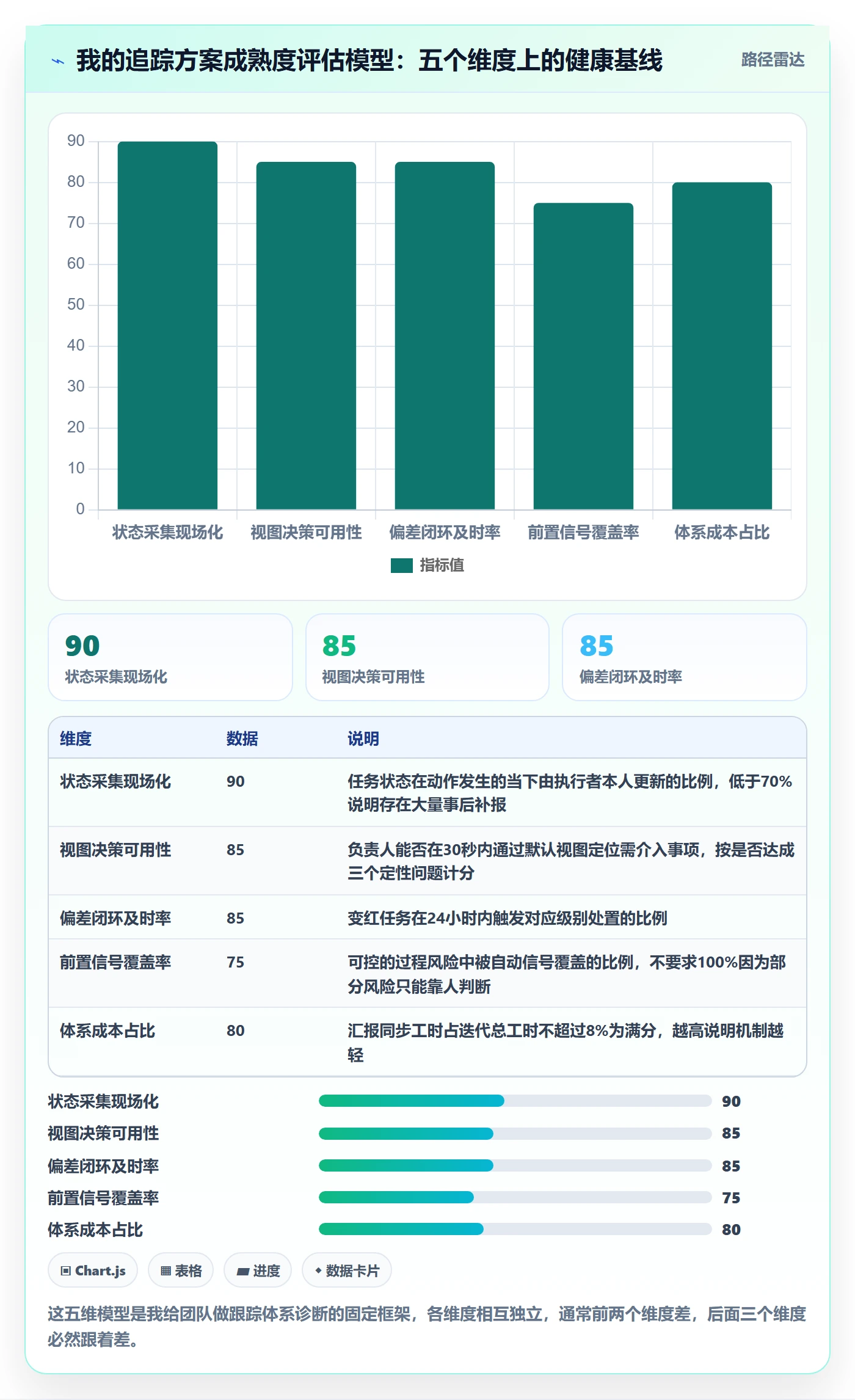Click the description starting with 汇报同步工时
This screenshot has width=855, height=1400.
point(566,1043)
